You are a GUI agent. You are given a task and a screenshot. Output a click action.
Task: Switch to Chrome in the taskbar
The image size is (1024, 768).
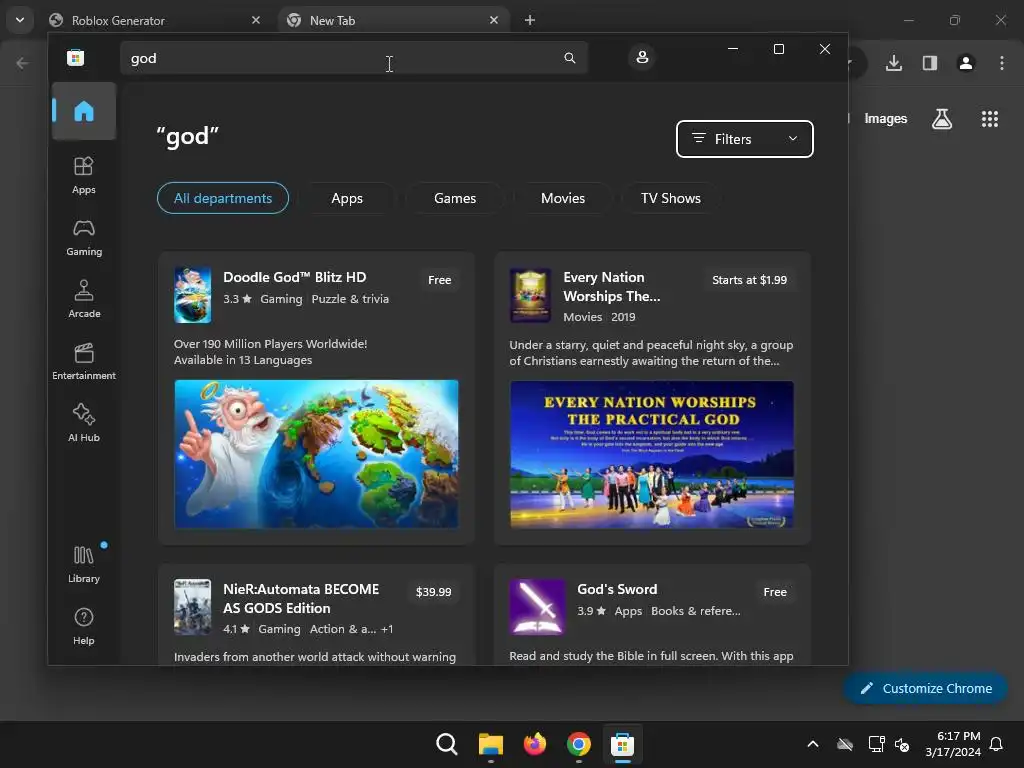click(x=579, y=744)
